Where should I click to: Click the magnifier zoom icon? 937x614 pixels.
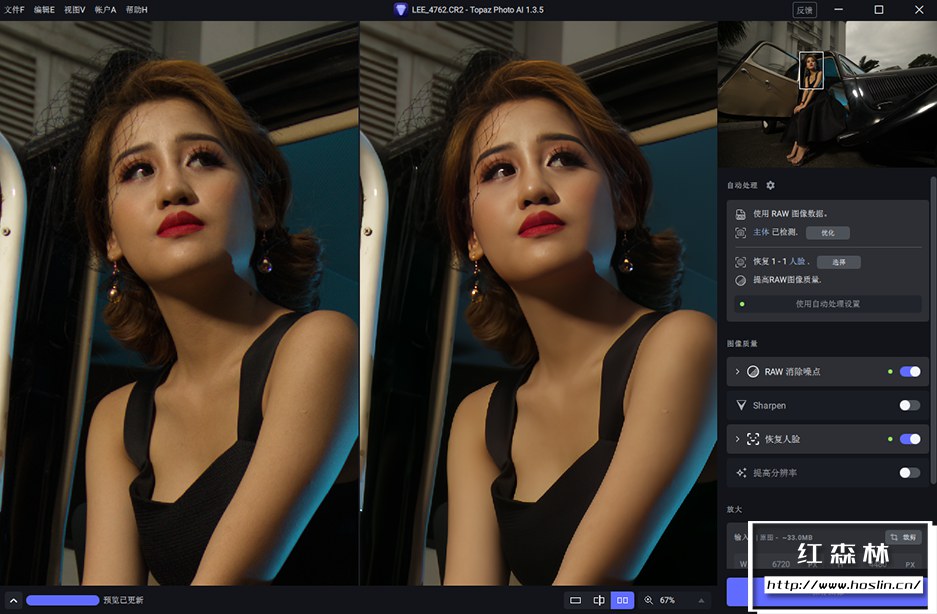649,600
